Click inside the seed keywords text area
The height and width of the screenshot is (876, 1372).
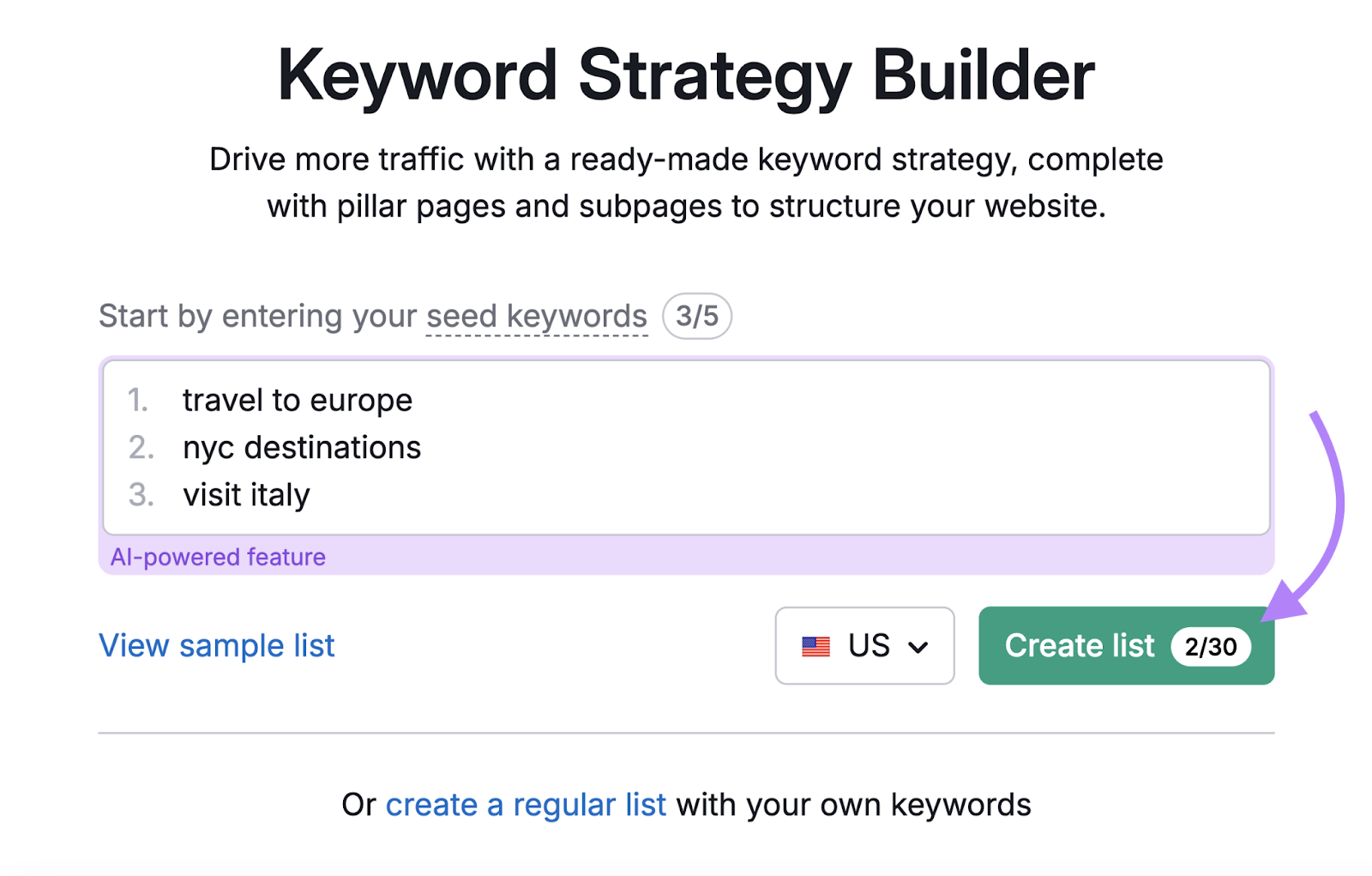(x=686, y=446)
